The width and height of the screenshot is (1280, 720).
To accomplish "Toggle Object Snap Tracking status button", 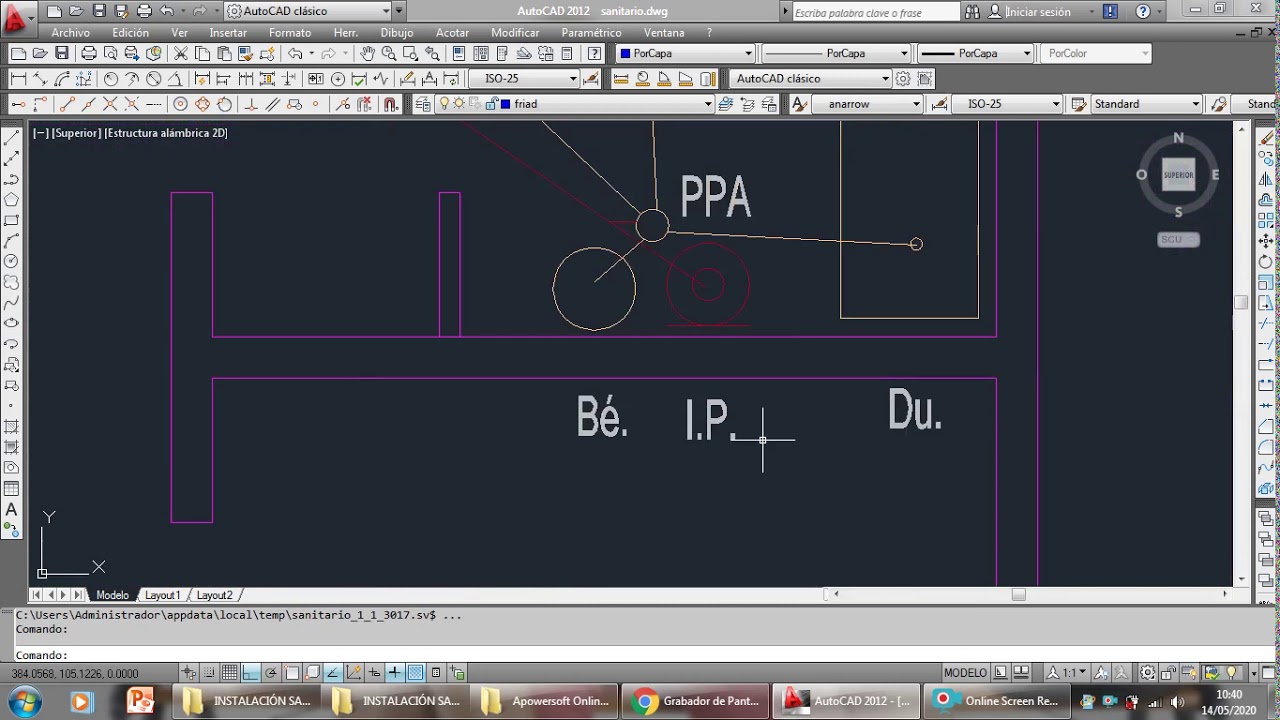I will [333, 673].
